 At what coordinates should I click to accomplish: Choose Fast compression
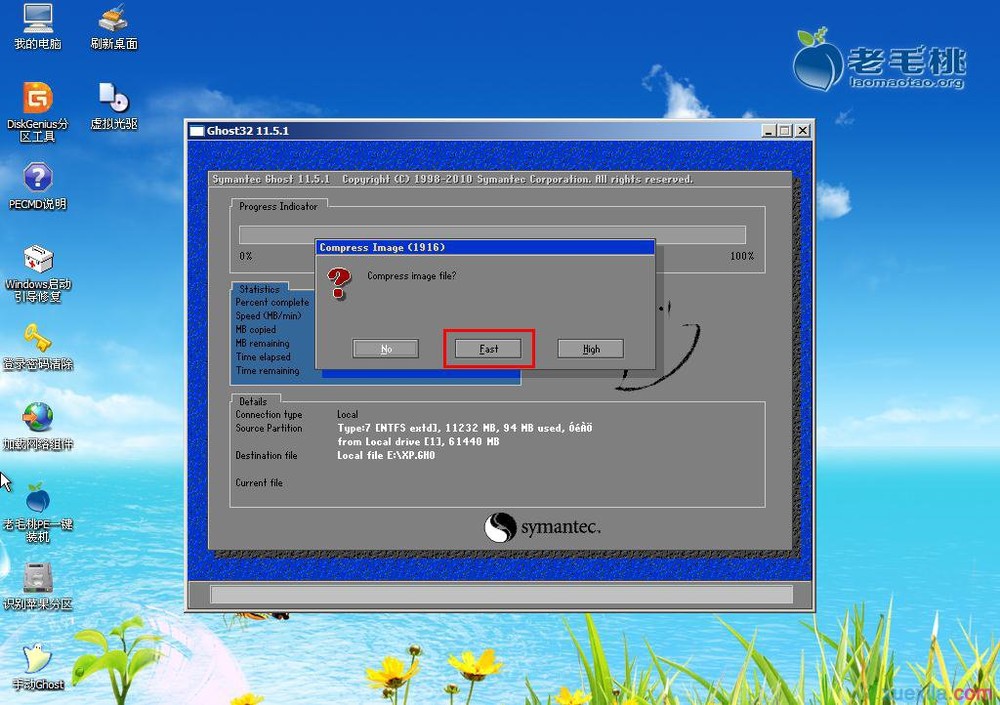pyautogui.click(x=489, y=349)
